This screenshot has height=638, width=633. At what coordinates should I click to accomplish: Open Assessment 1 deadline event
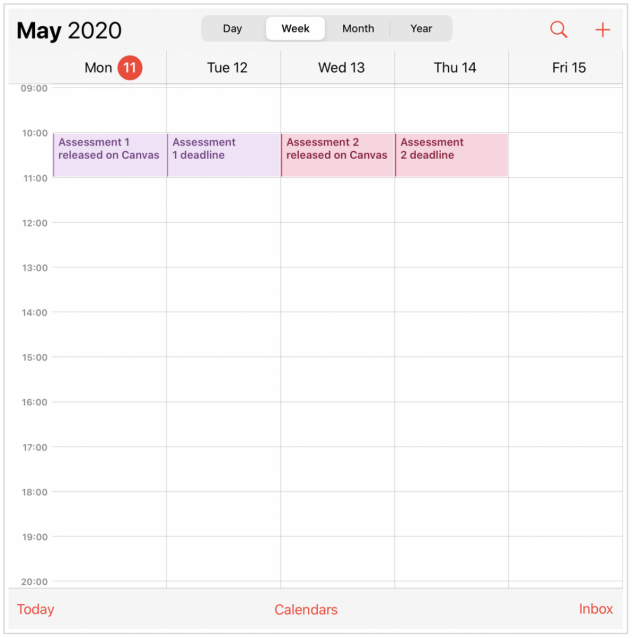pos(223,155)
